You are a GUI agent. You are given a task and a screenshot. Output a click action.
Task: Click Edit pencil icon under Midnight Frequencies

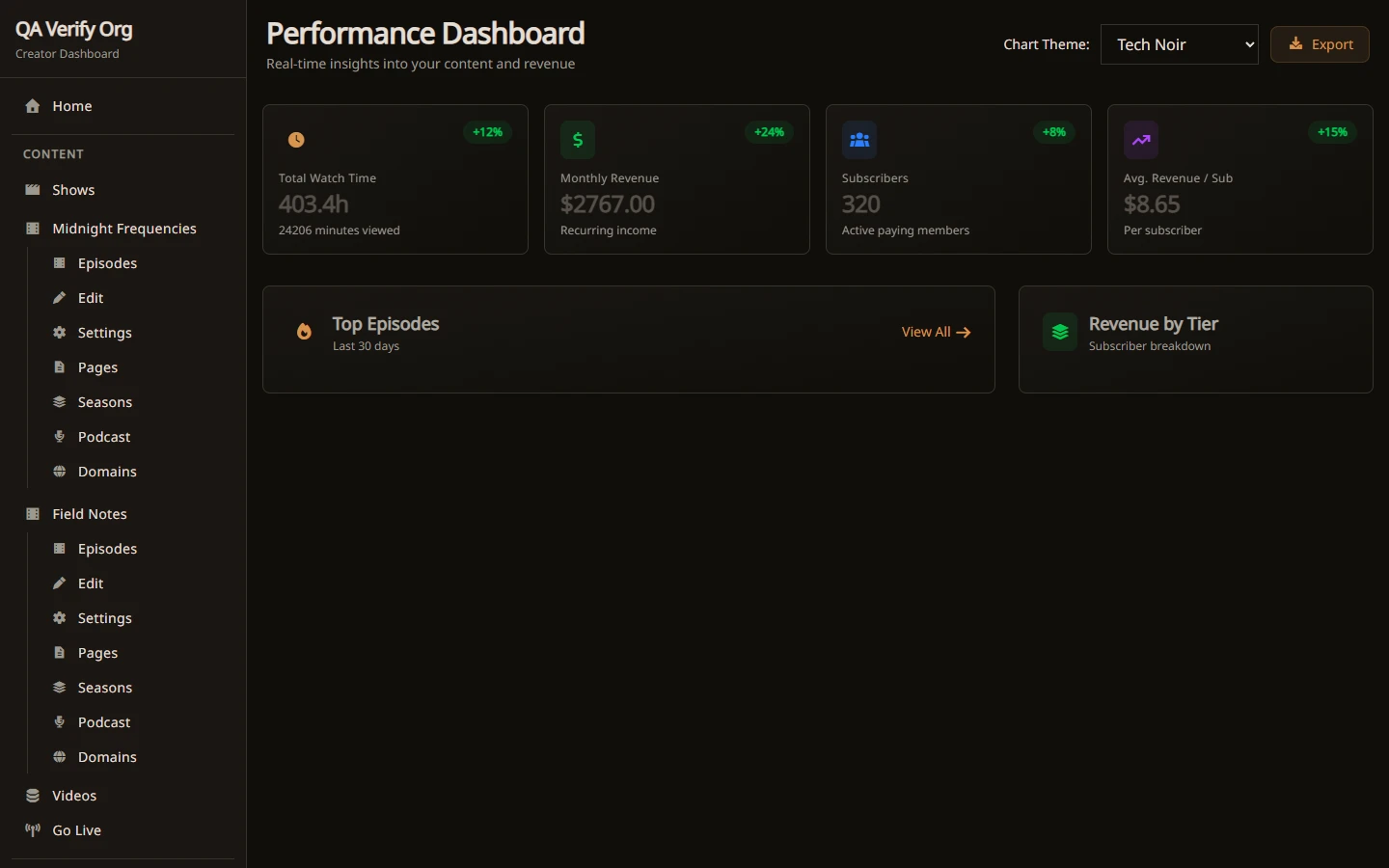59,298
